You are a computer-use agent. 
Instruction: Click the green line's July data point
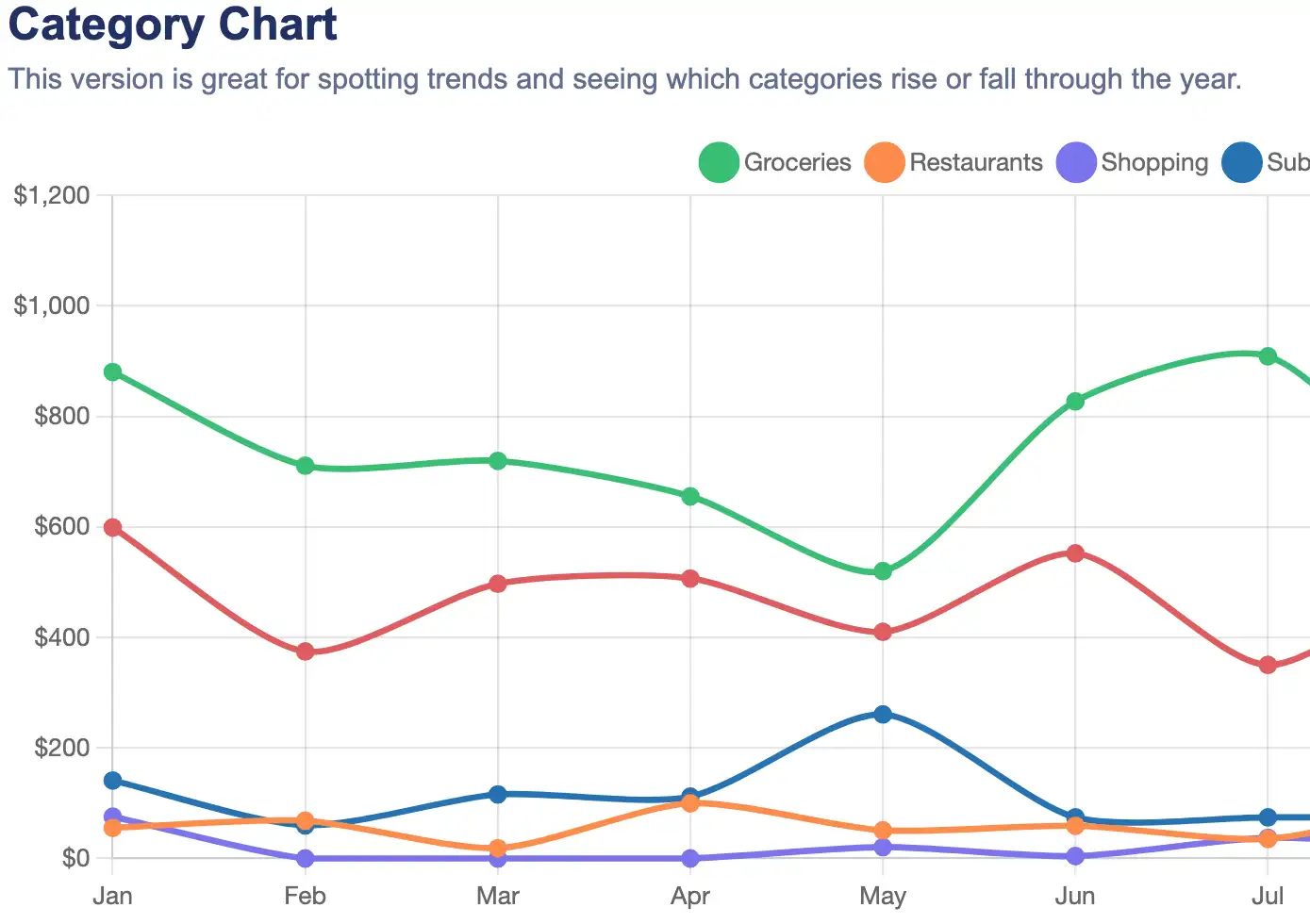tap(1268, 356)
